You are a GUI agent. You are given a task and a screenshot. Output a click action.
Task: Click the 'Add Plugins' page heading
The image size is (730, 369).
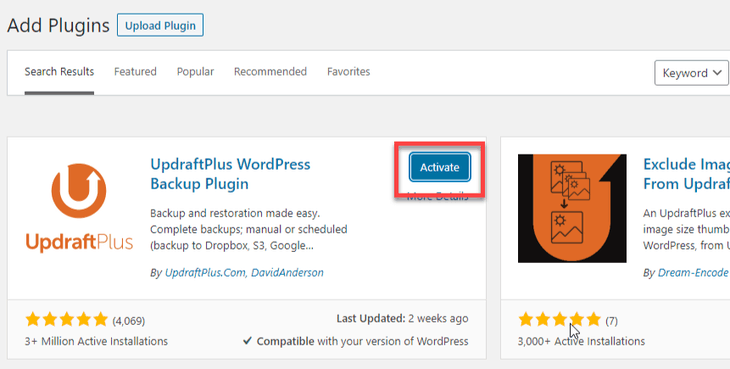point(58,25)
